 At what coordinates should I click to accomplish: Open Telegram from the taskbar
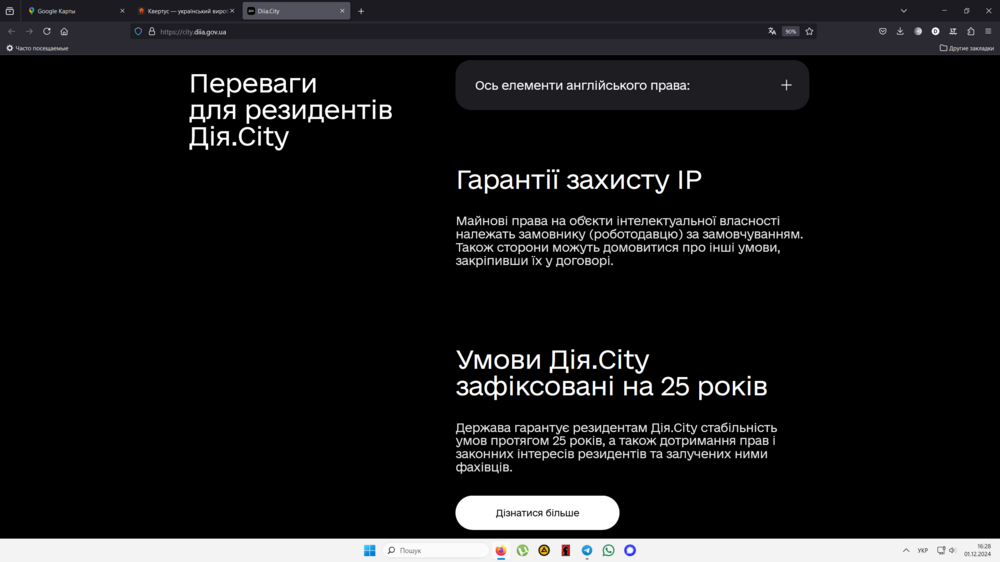coord(587,551)
